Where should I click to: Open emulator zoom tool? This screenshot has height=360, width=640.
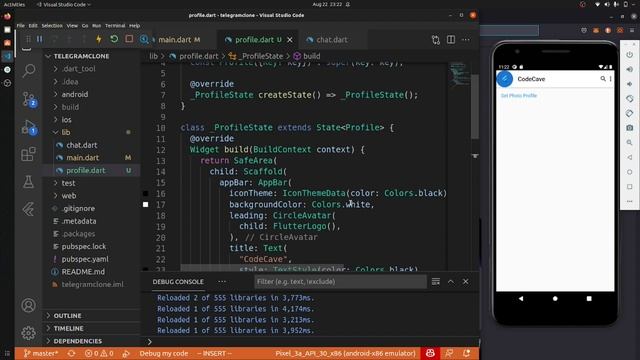coord(629,142)
